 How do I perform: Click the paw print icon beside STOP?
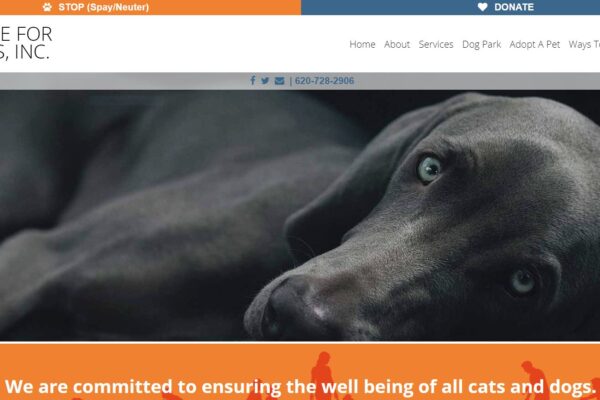(47, 7)
